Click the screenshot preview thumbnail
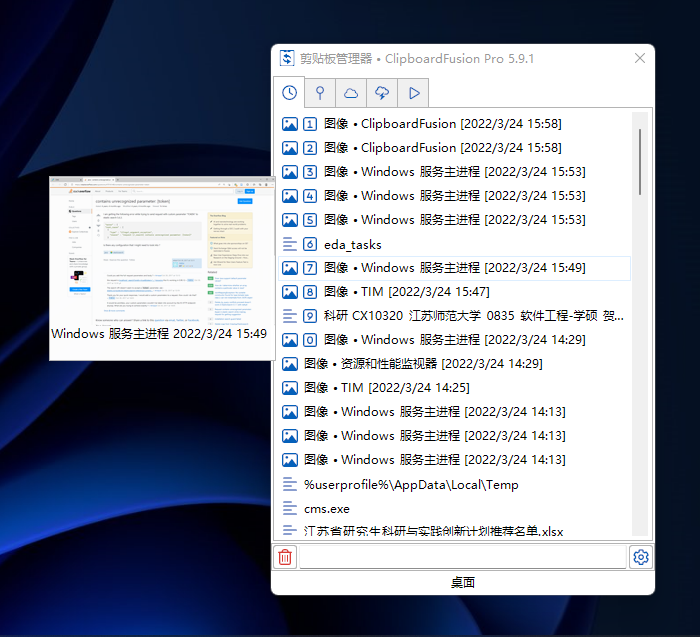This screenshot has width=700, height=637. (x=162, y=250)
